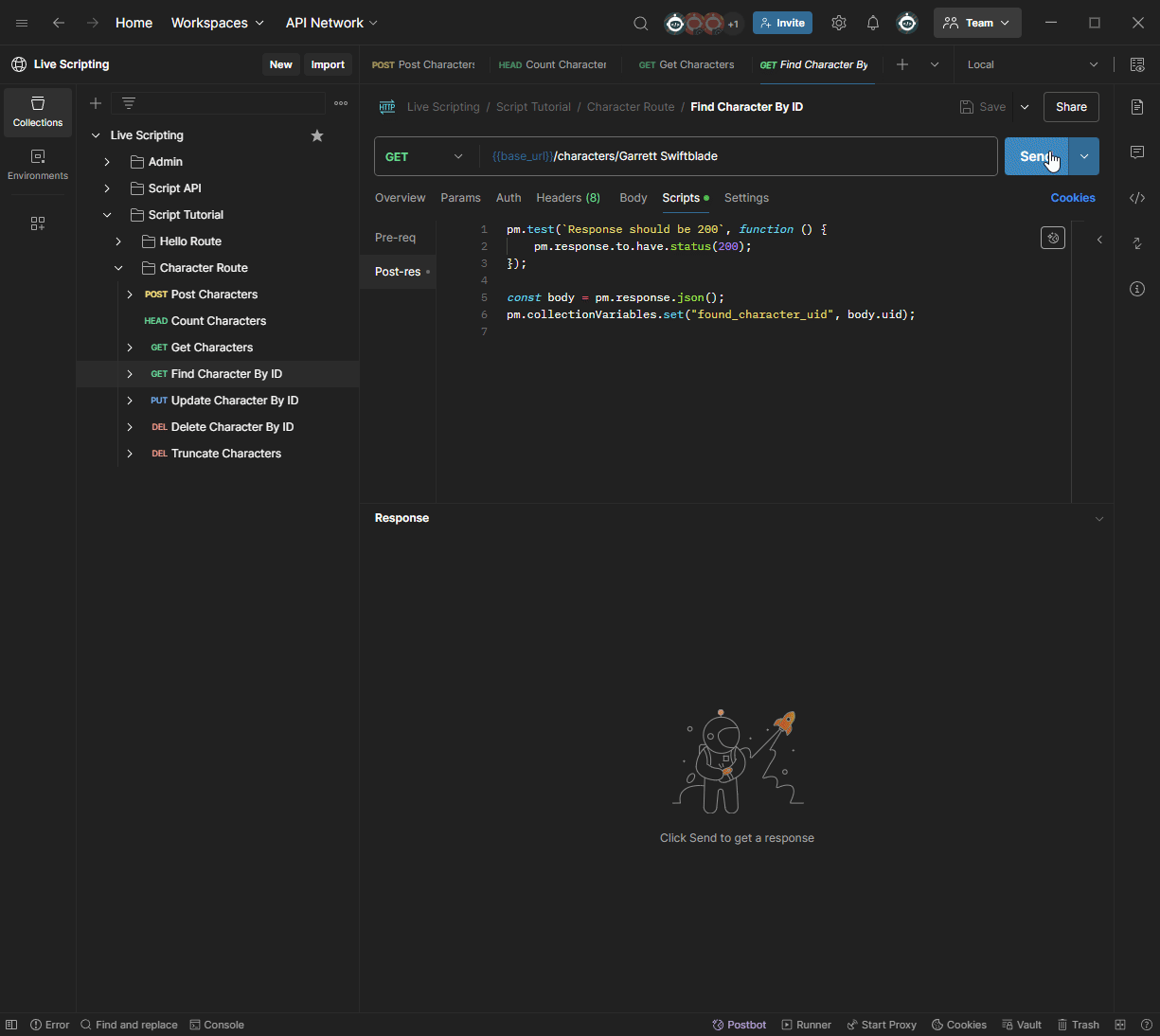Open Truncate Characters request
This screenshot has height=1036, width=1160.
226,454
